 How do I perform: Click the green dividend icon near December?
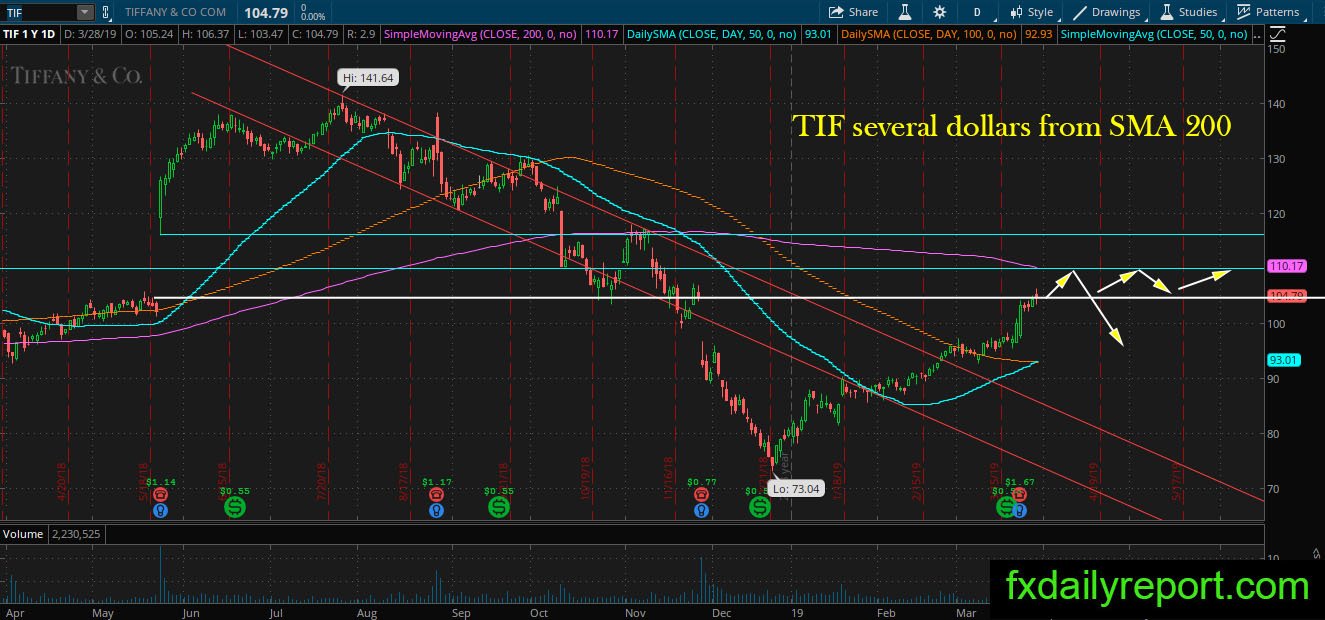pos(759,507)
